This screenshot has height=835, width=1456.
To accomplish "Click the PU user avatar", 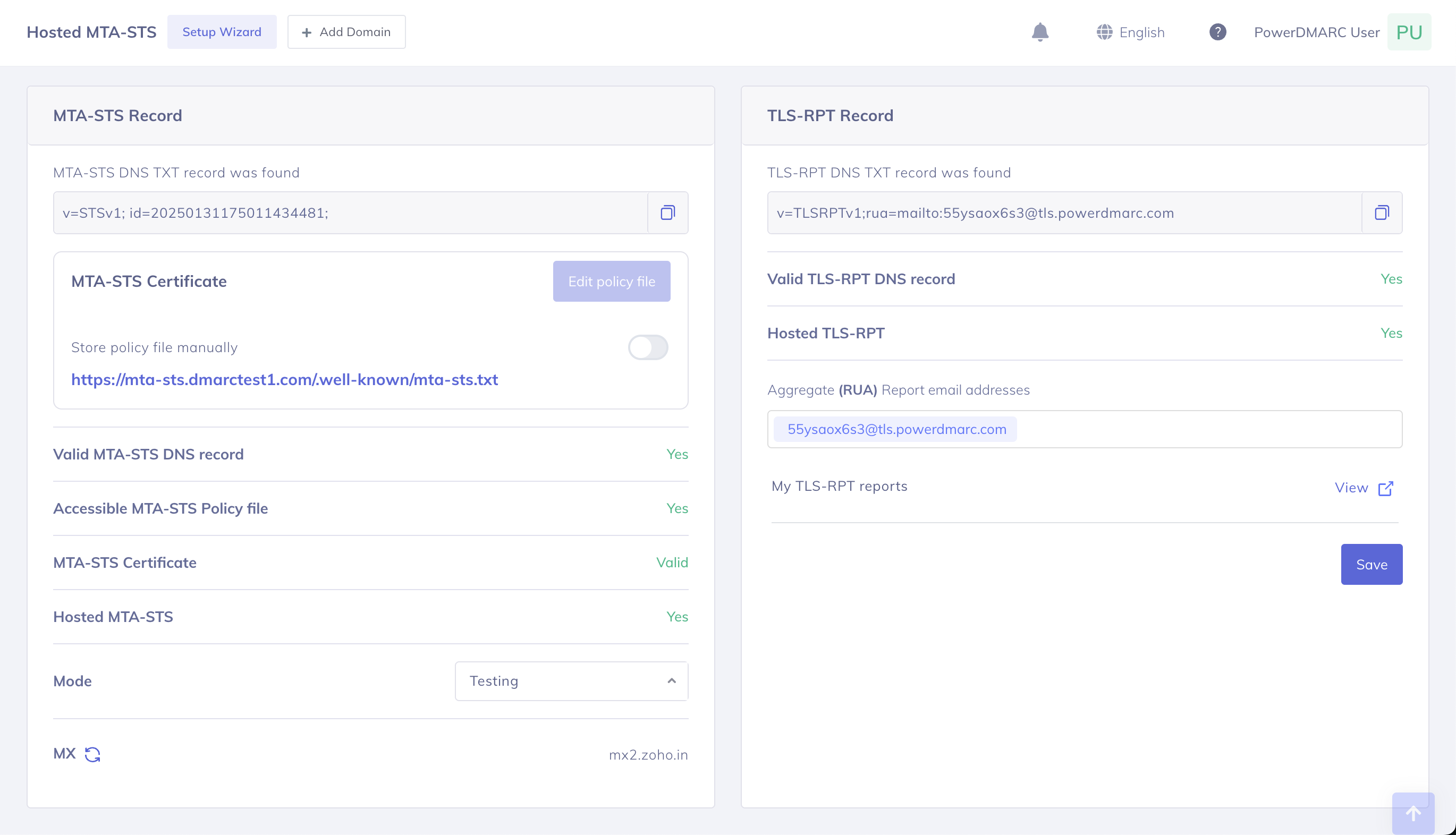I will point(1408,32).
